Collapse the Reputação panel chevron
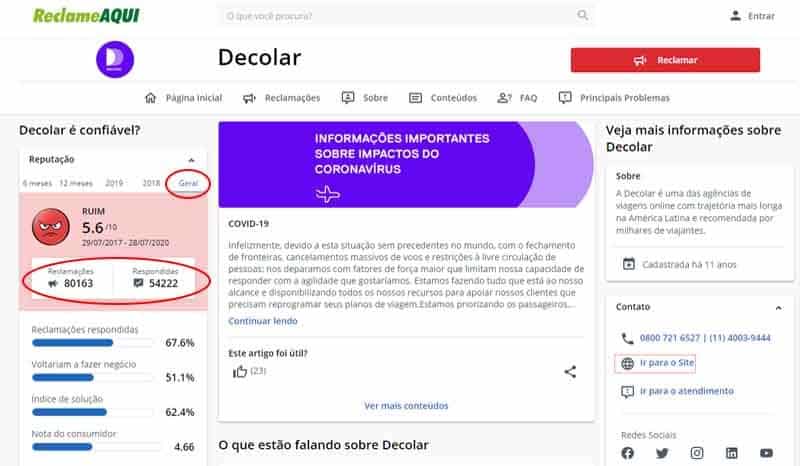 click(191, 160)
